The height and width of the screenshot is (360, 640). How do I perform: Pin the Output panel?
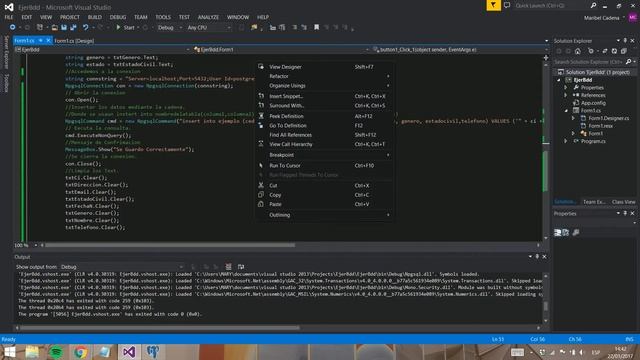(x=537, y=256)
